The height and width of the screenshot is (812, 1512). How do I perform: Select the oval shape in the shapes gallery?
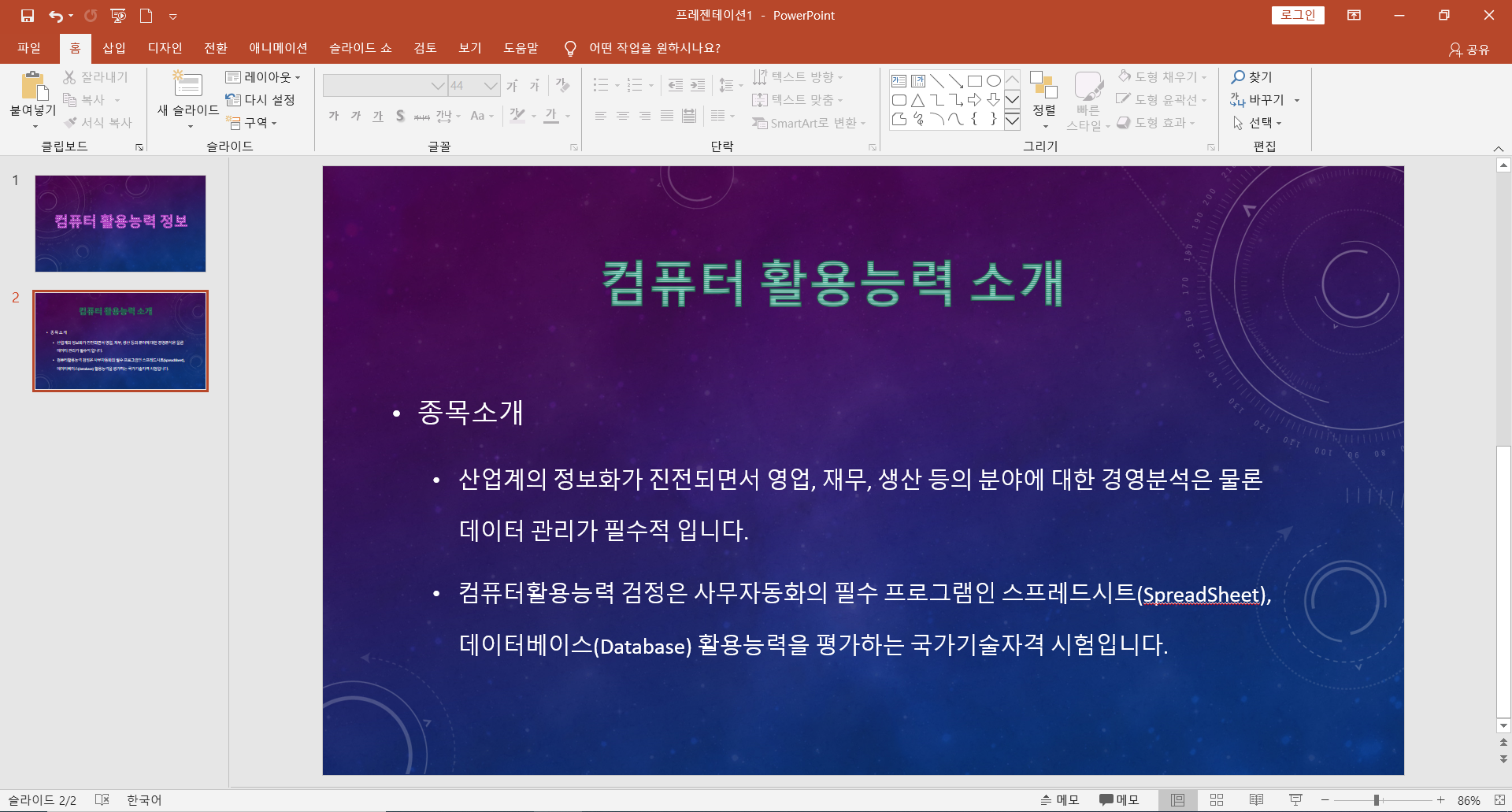[x=994, y=81]
